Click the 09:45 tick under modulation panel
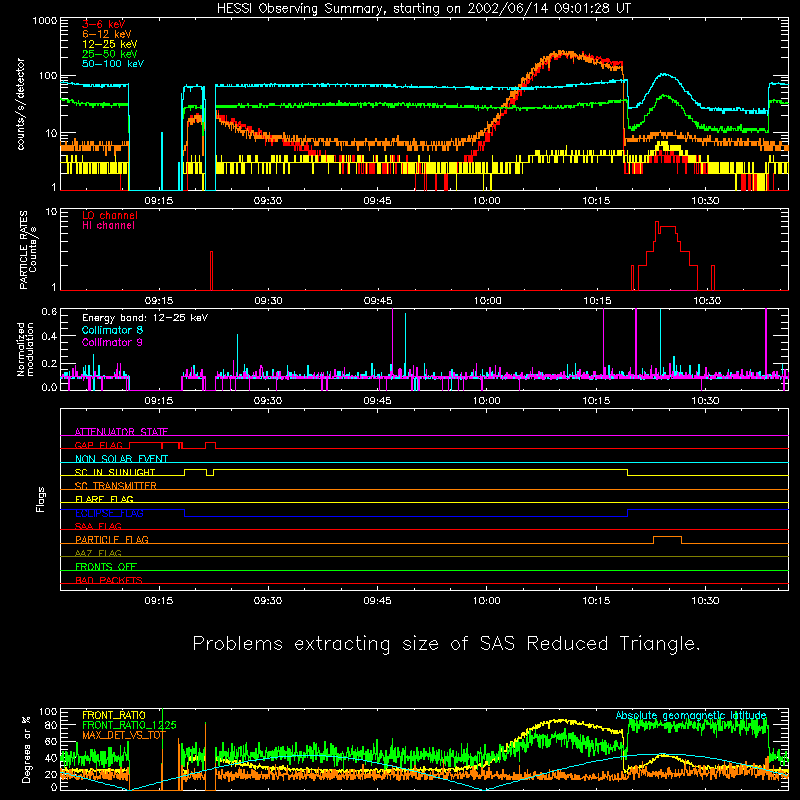Viewport: 800px width, 800px height. (378, 401)
